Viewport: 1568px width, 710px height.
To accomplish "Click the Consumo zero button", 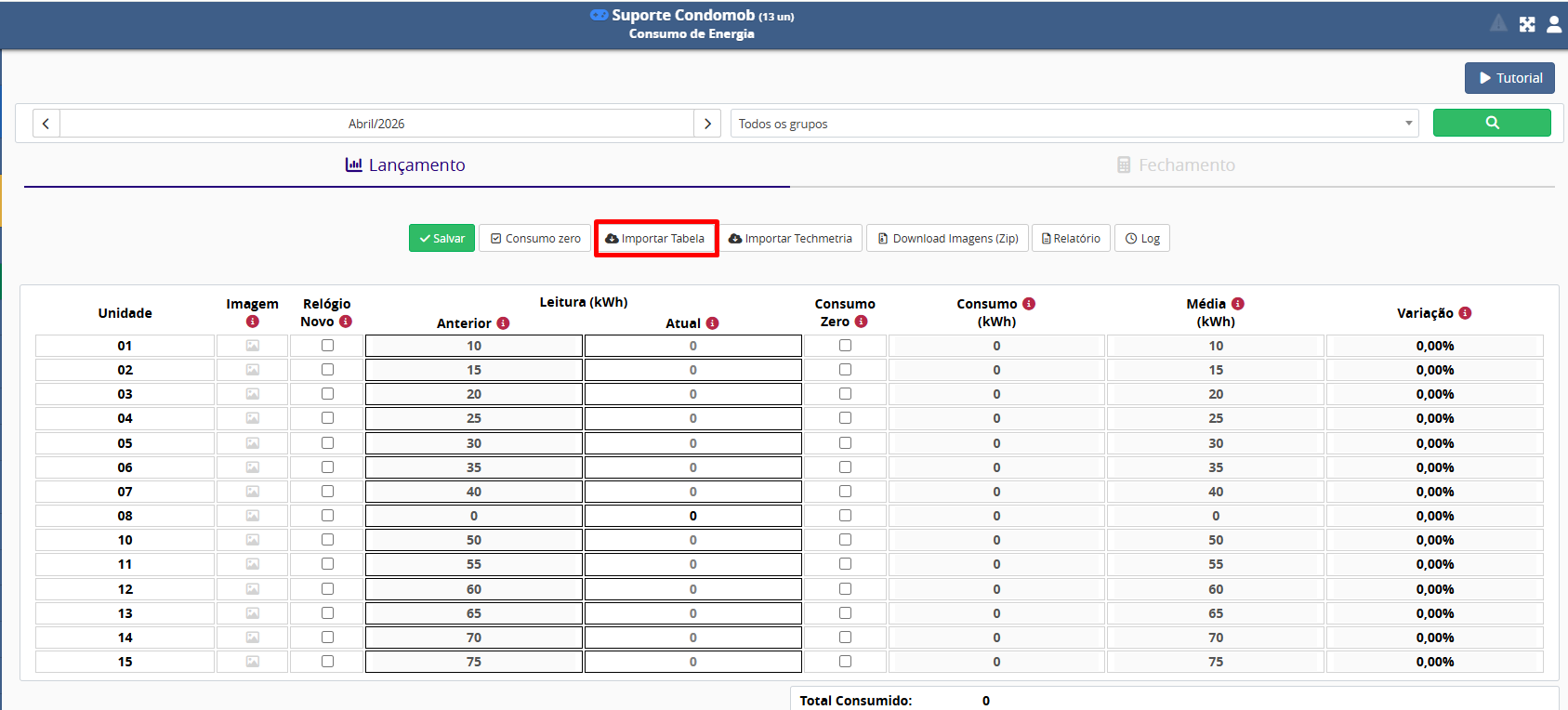I will point(535,238).
